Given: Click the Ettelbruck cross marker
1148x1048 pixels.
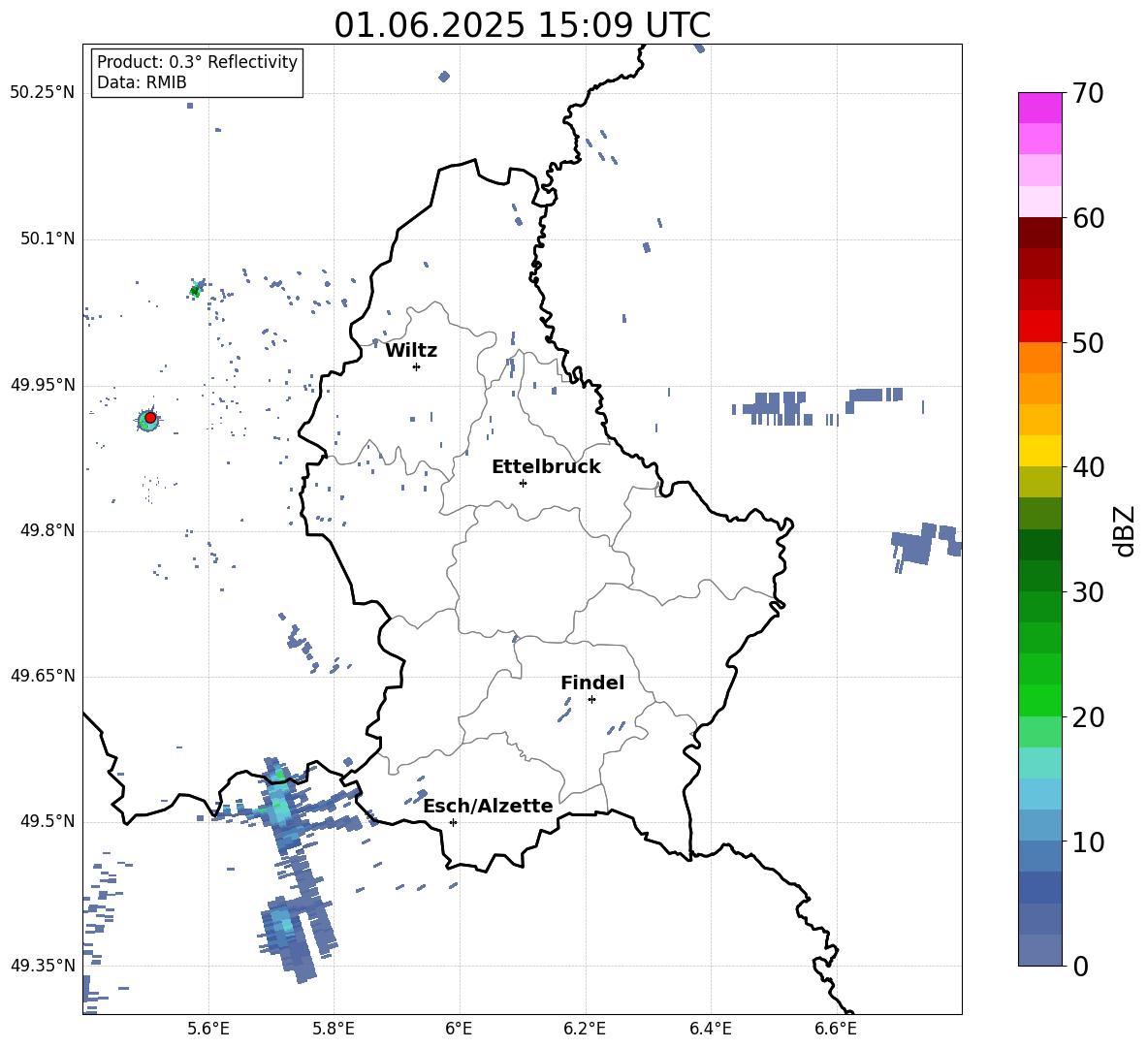Looking at the screenshot, I should point(523,483).
